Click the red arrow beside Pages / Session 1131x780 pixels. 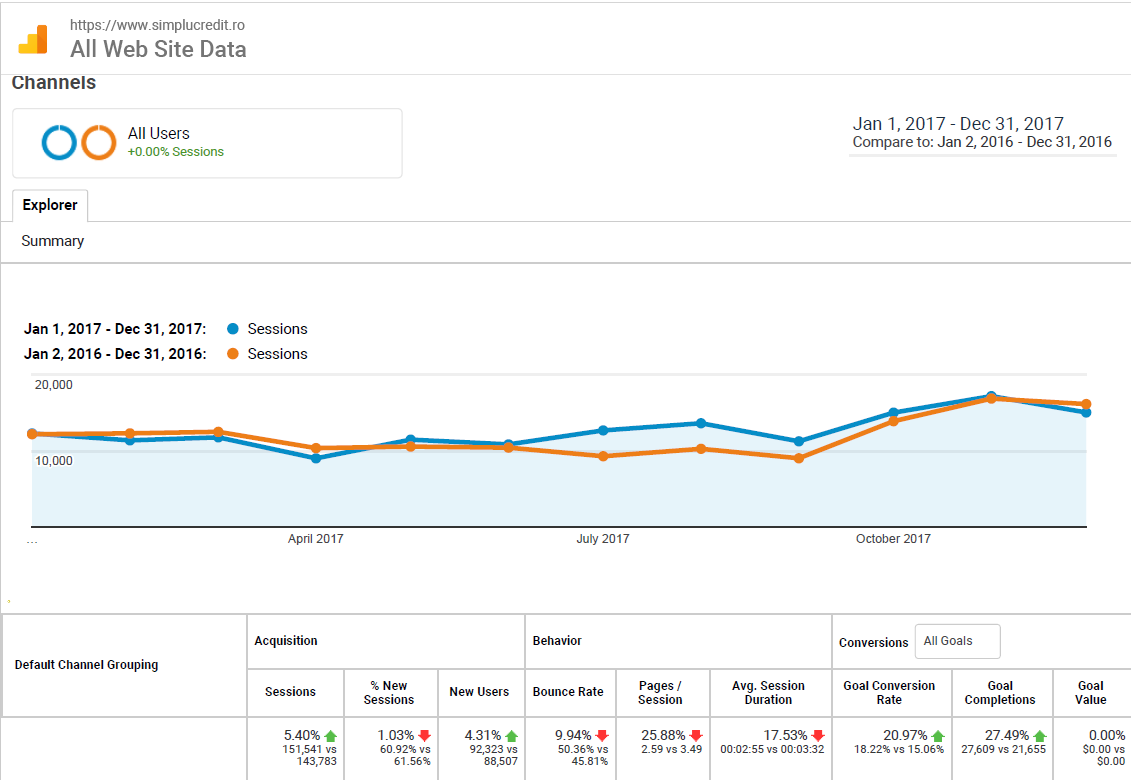(696, 732)
